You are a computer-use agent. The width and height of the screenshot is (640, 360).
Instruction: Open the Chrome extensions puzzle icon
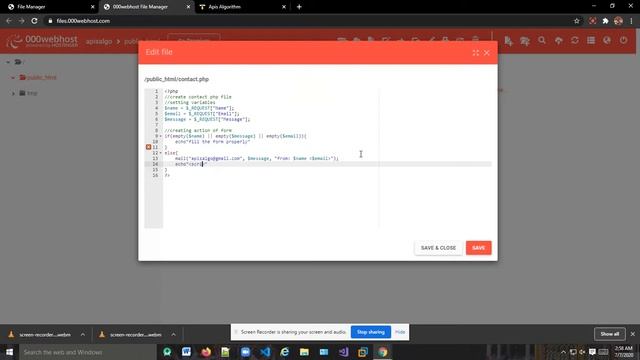605,21
